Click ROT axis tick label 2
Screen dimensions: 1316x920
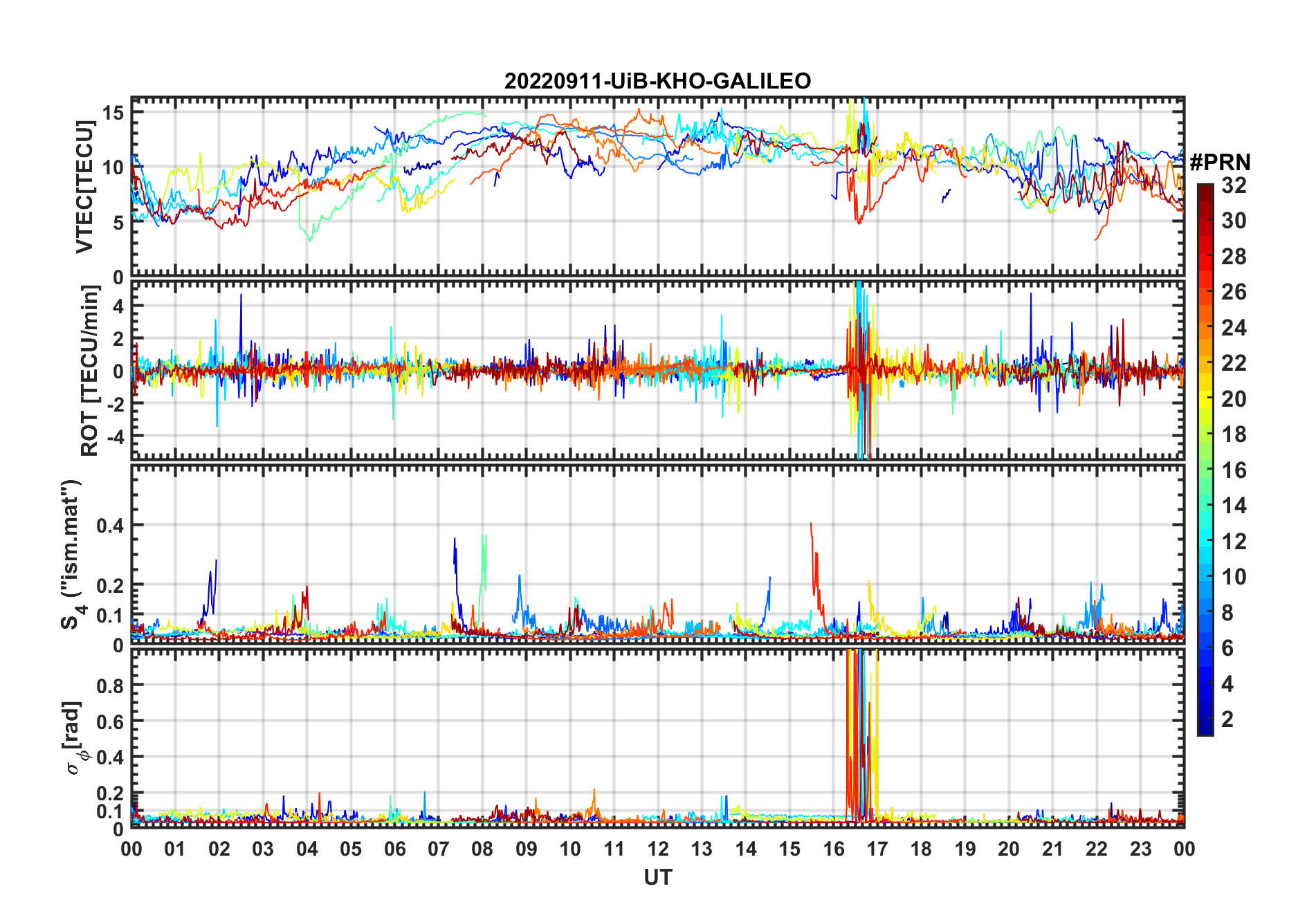click(118, 339)
